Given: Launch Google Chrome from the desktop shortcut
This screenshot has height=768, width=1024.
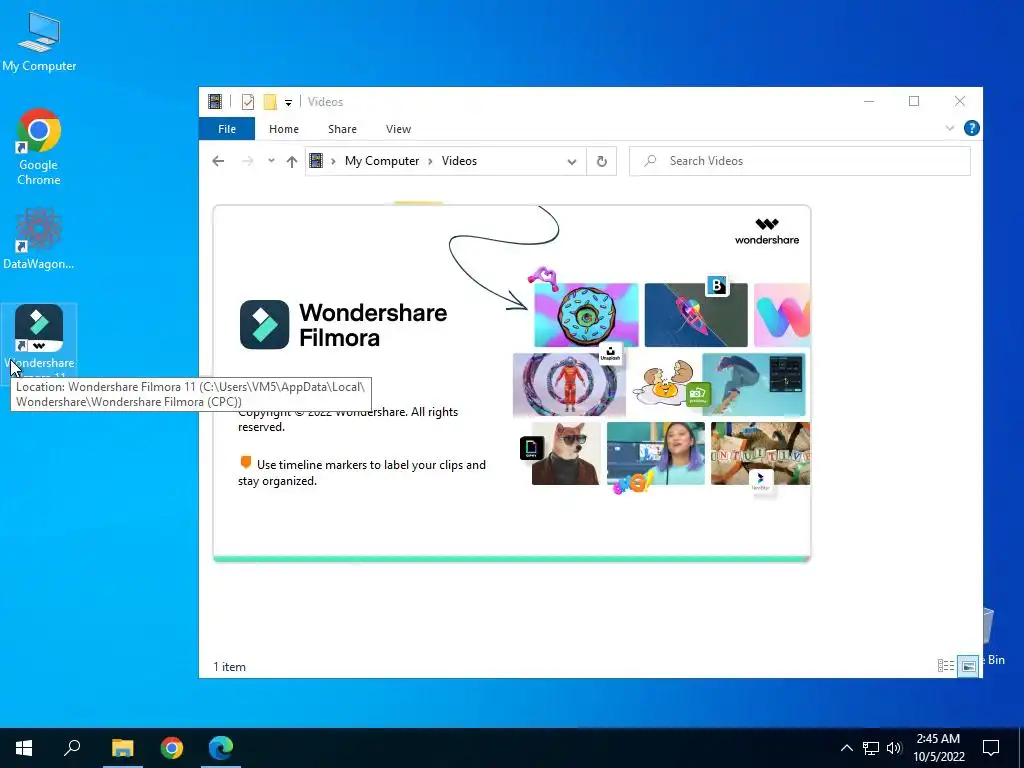Looking at the screenshot, I should pyautogui.click(x=39, y=147).
